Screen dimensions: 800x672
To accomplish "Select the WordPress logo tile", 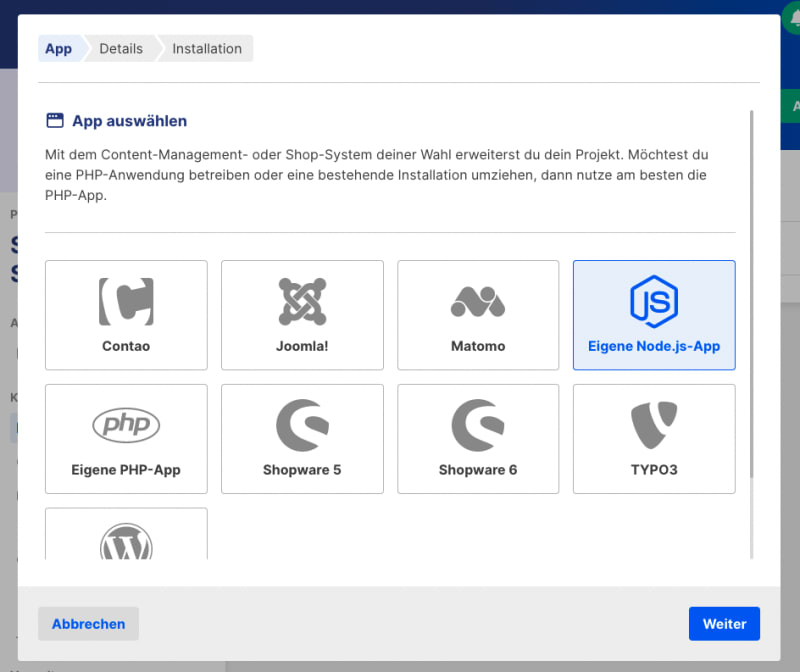I will (126, 534).
